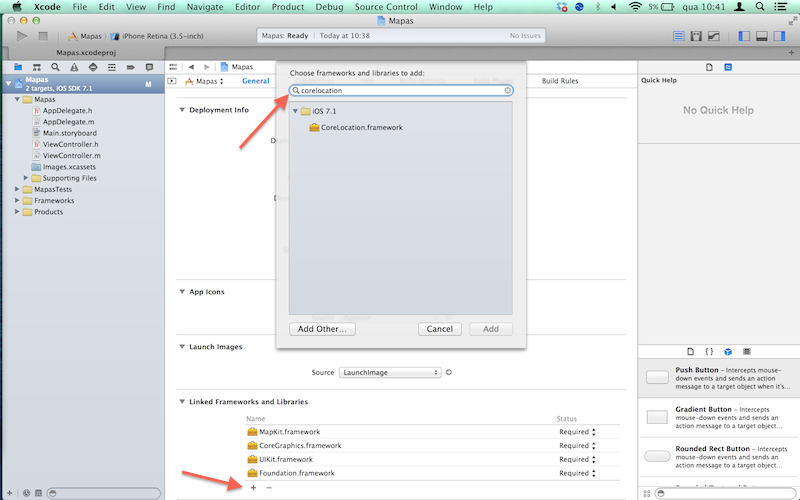Show the File Template library

pos(690,352)
